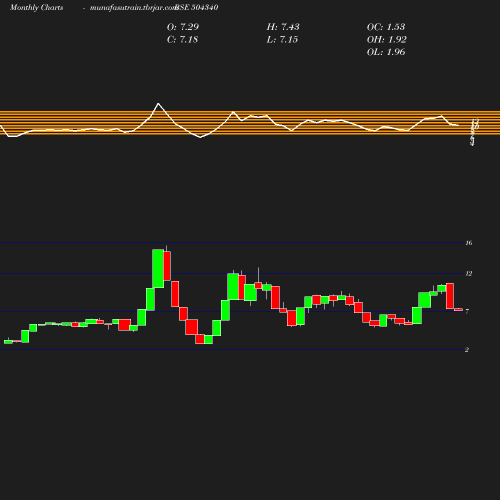Select the low price value "L: 7.15"
500x500 pixels.
(x=282, y=40)
